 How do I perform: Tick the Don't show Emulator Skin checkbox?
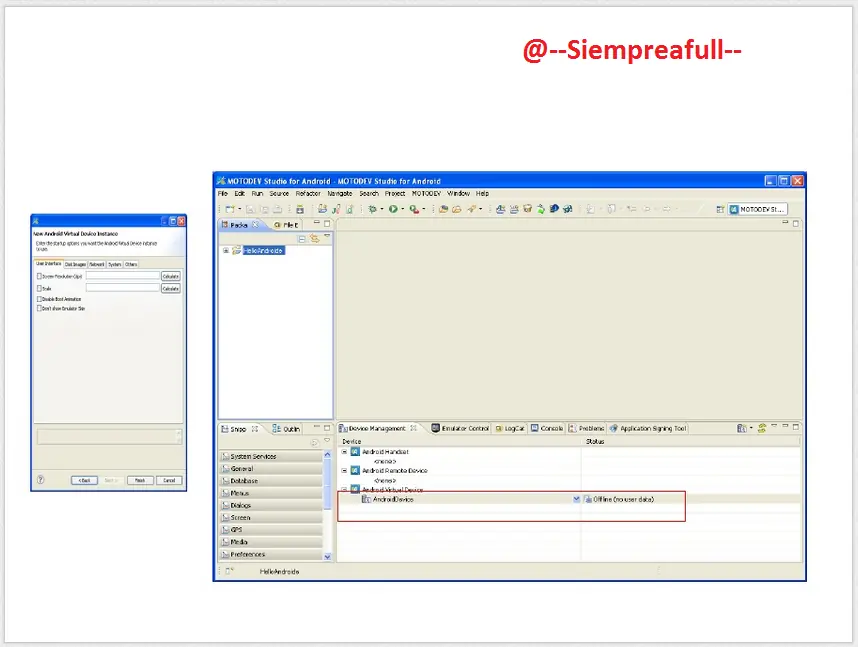click(39, 309)
